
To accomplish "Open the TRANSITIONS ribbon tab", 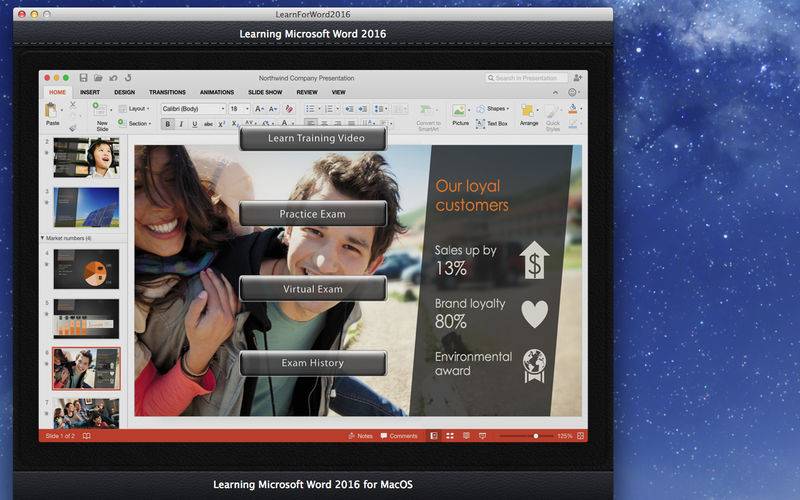I will click(x=167, y=92).
